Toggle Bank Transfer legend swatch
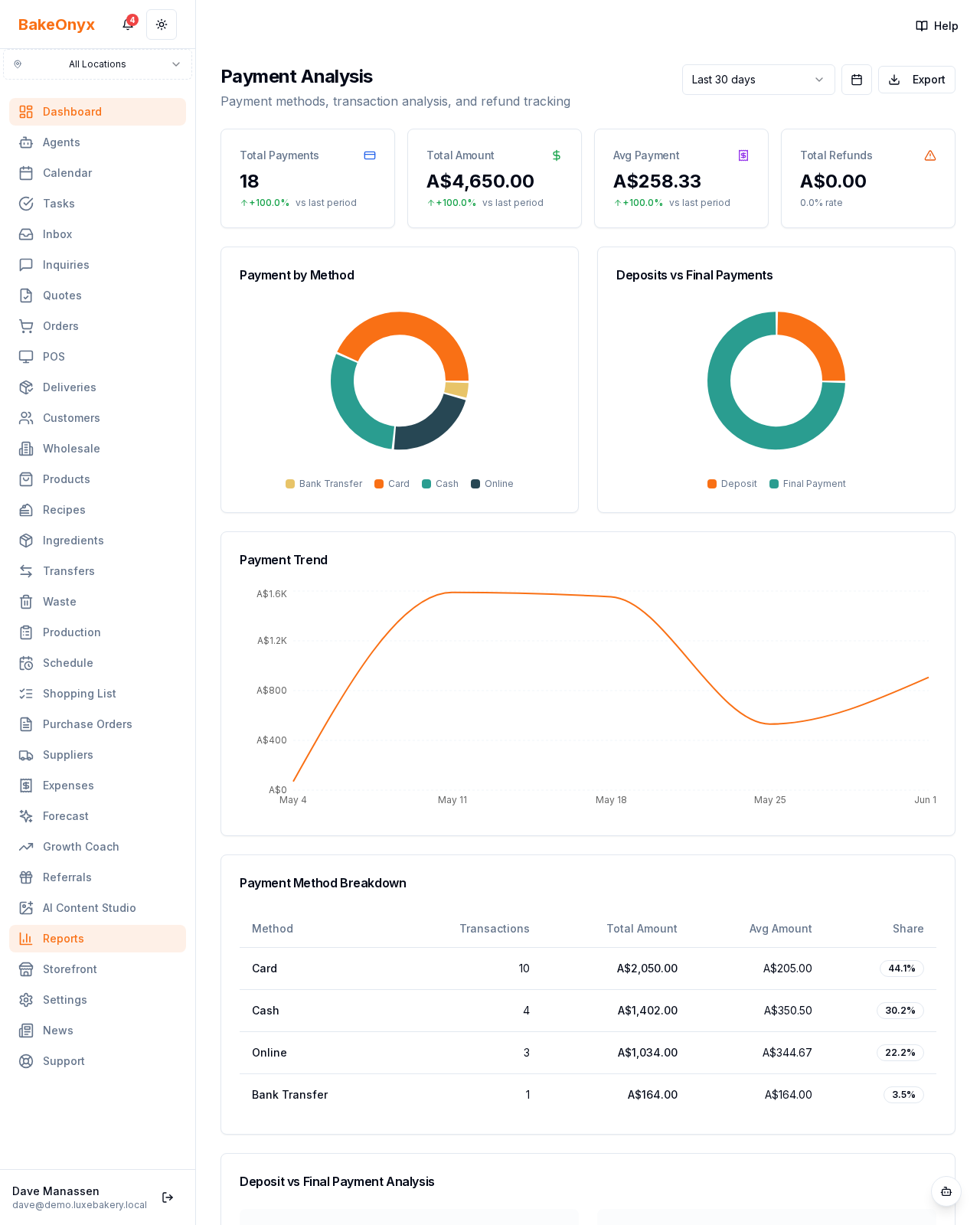Image resolution: width=980 pixels, height=1225 pixels. tap(290, 484)
